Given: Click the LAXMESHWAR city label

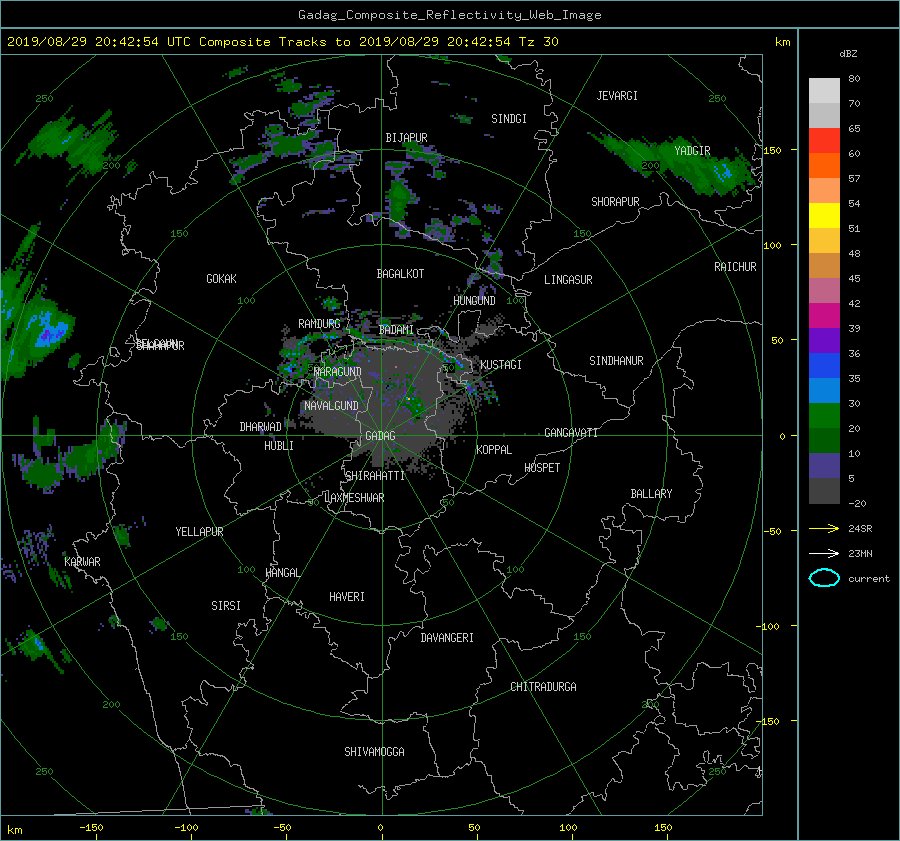Looking at the screenshot, I should (354, 498).
